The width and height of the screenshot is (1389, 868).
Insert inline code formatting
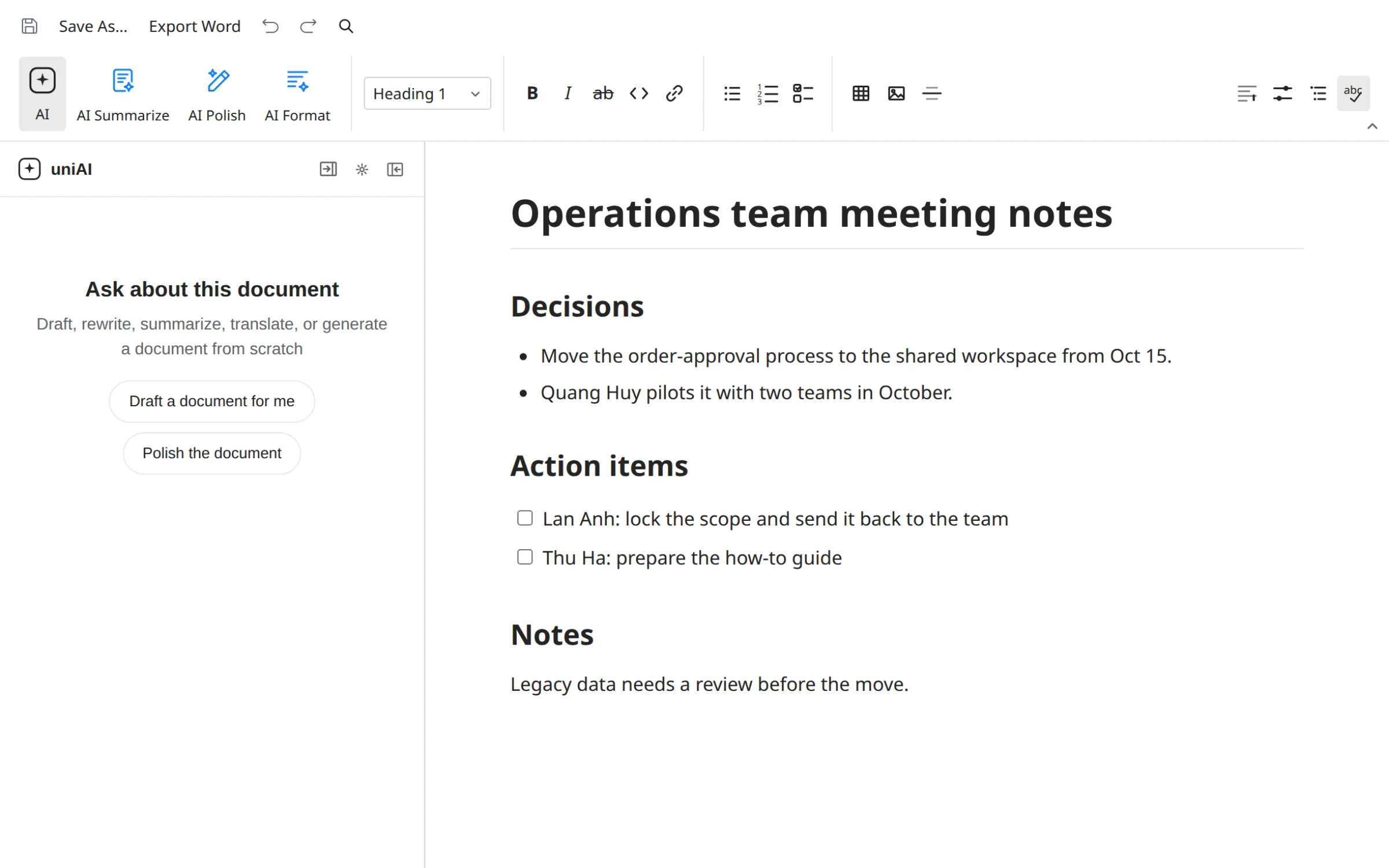pos(639,93)
